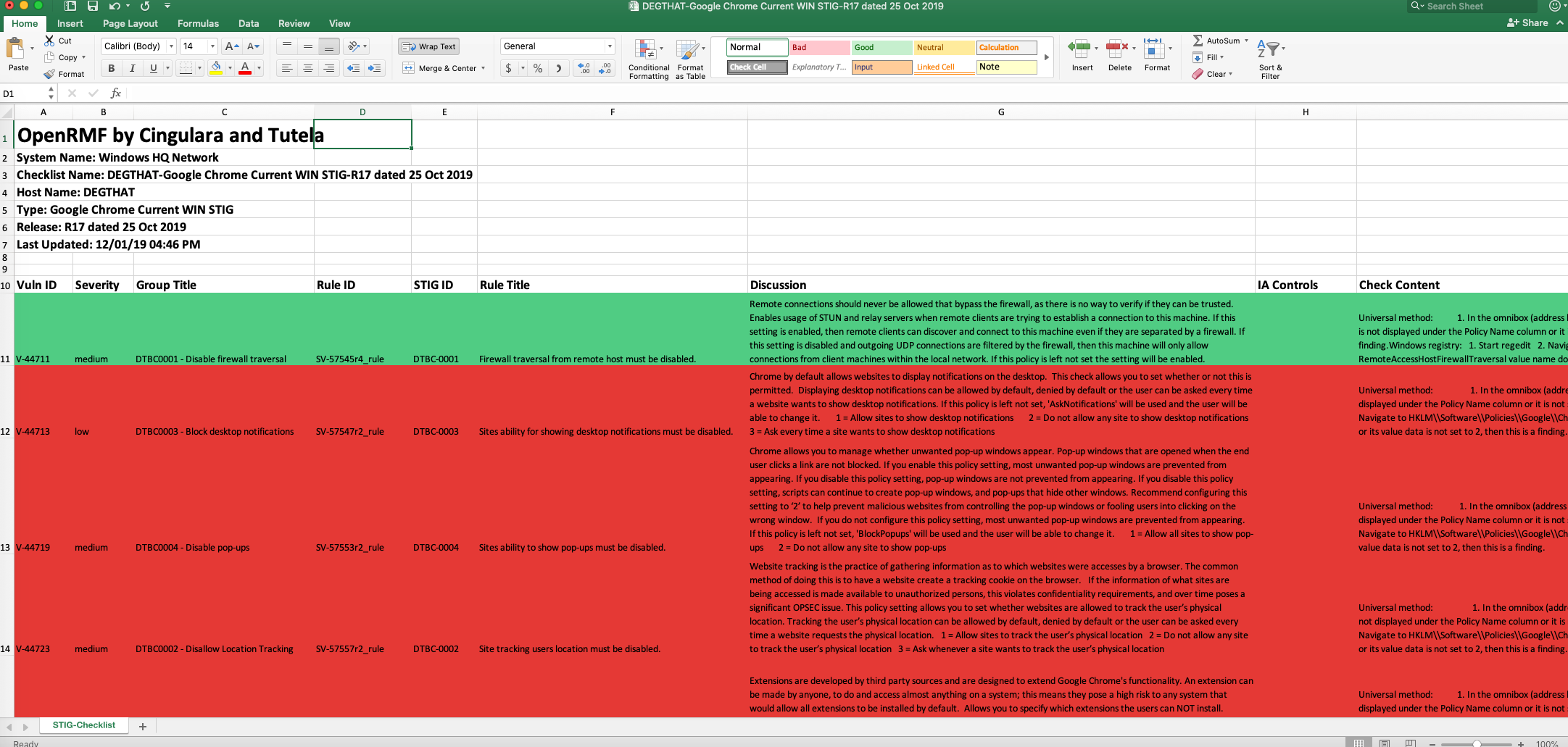The width and height of the screenshot is (1568, 747).
Task: Click Merge & Center button
Action: point(439,68)
